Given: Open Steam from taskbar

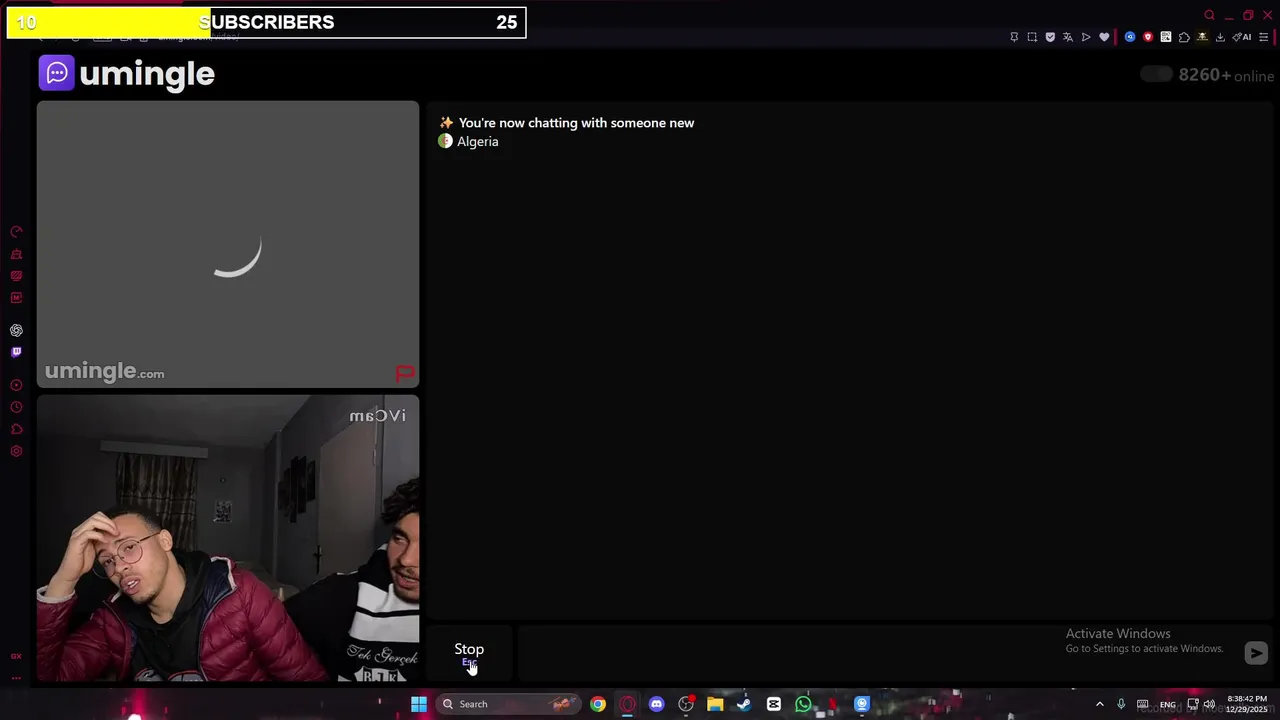Looking at the screenshot, I should pos(744,704).
